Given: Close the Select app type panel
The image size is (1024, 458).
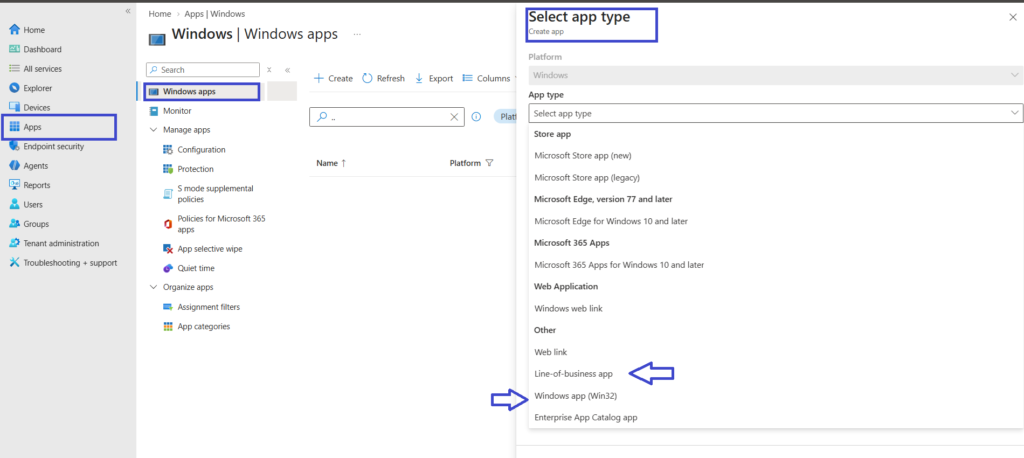Looking at the screenshot, I should pyautogui.click(x=1012, y=18).
